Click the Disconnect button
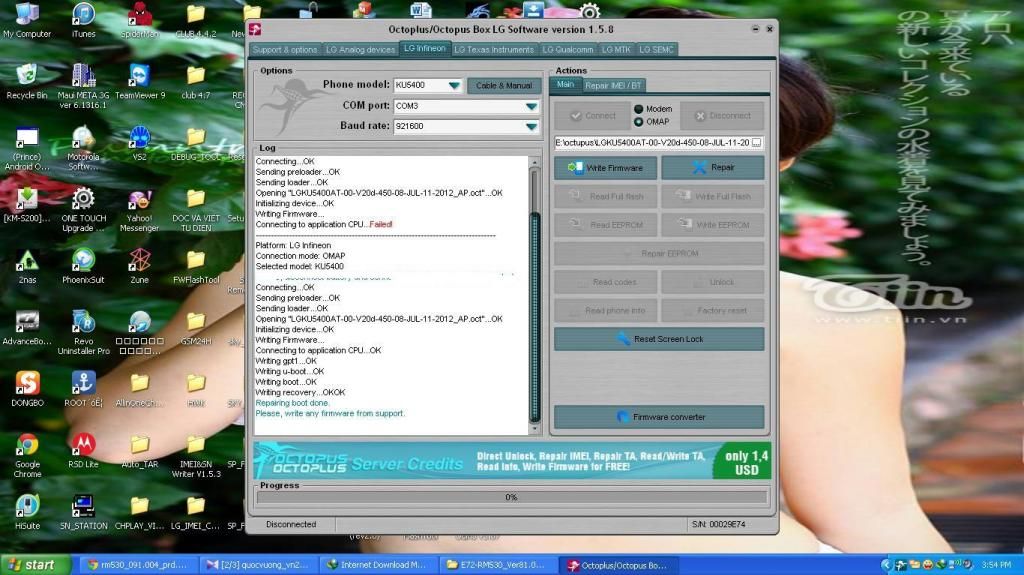Viewport: 1024px width, 575px height. point(722,116)
